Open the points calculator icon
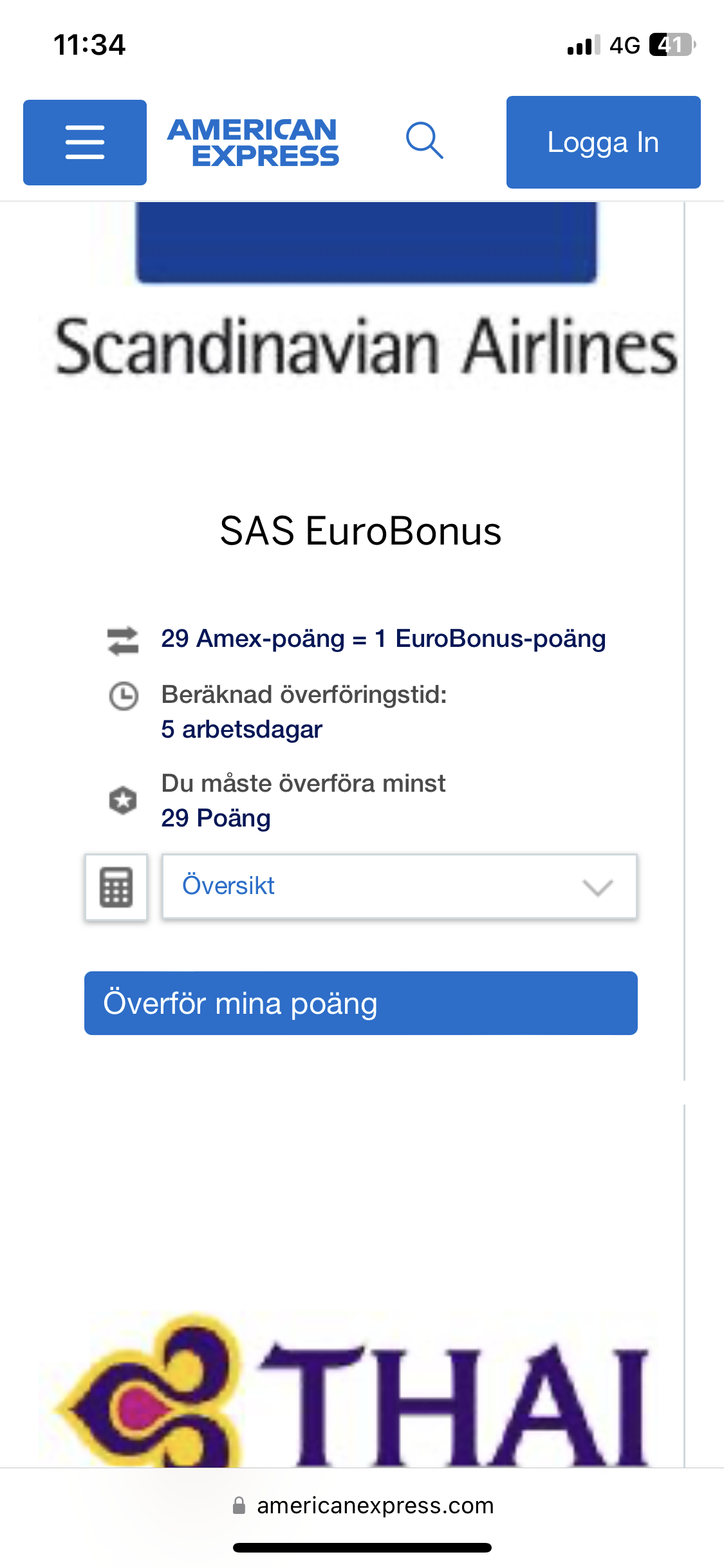Image resolution: width=724 pixels, height=1568 pixels. 116,887
